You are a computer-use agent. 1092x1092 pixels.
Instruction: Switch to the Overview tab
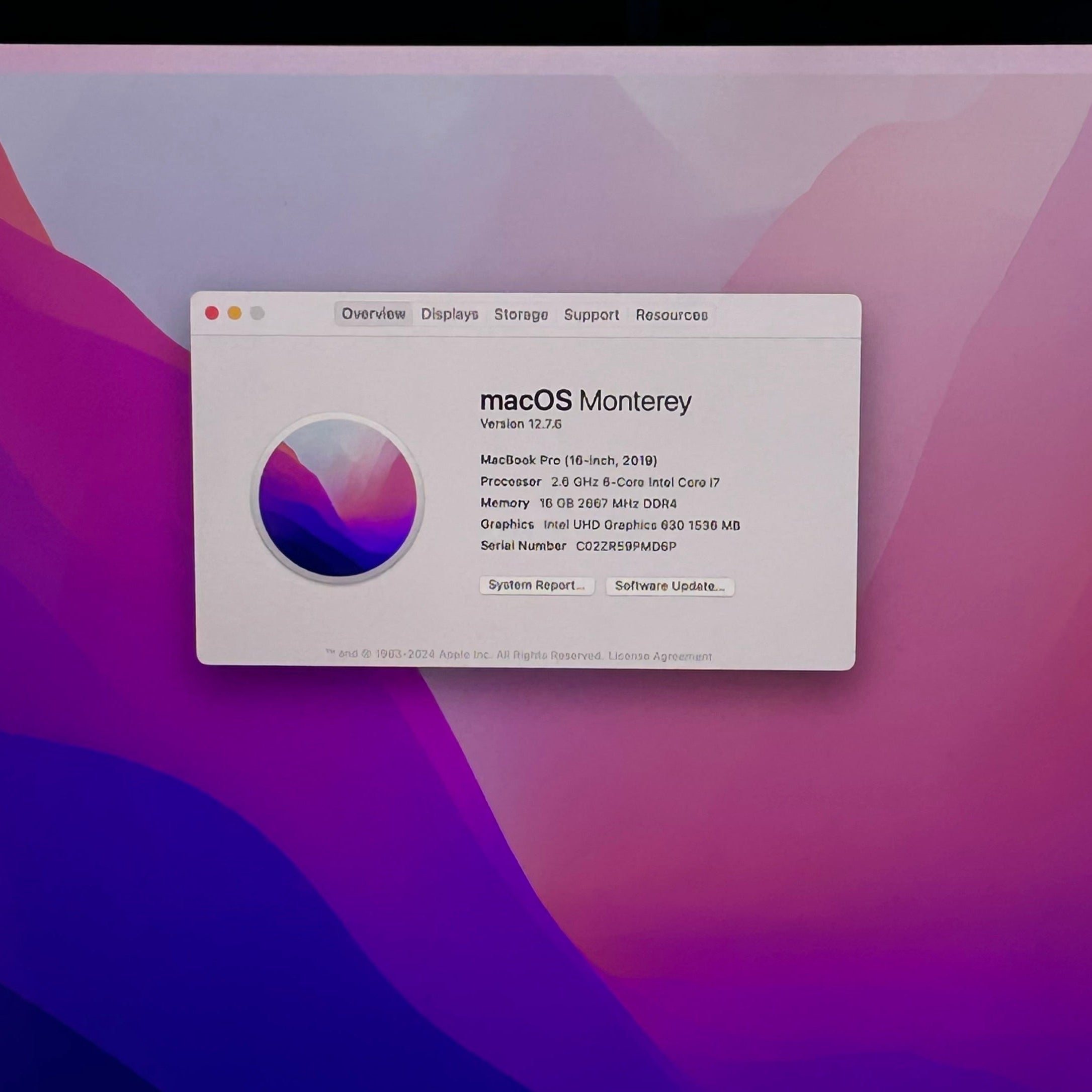[373, 314]
